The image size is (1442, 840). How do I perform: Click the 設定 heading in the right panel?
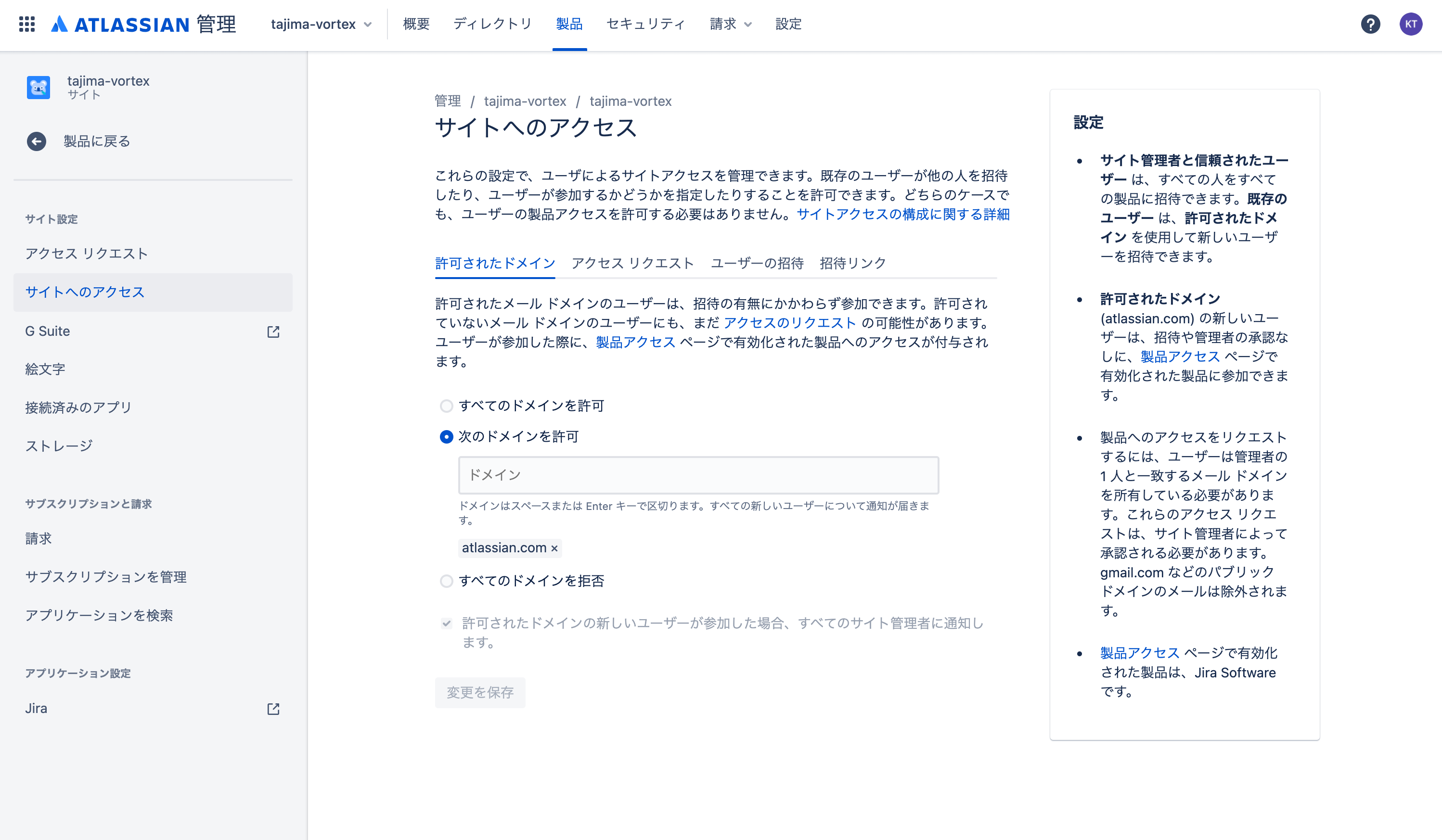pos(1088,122)
